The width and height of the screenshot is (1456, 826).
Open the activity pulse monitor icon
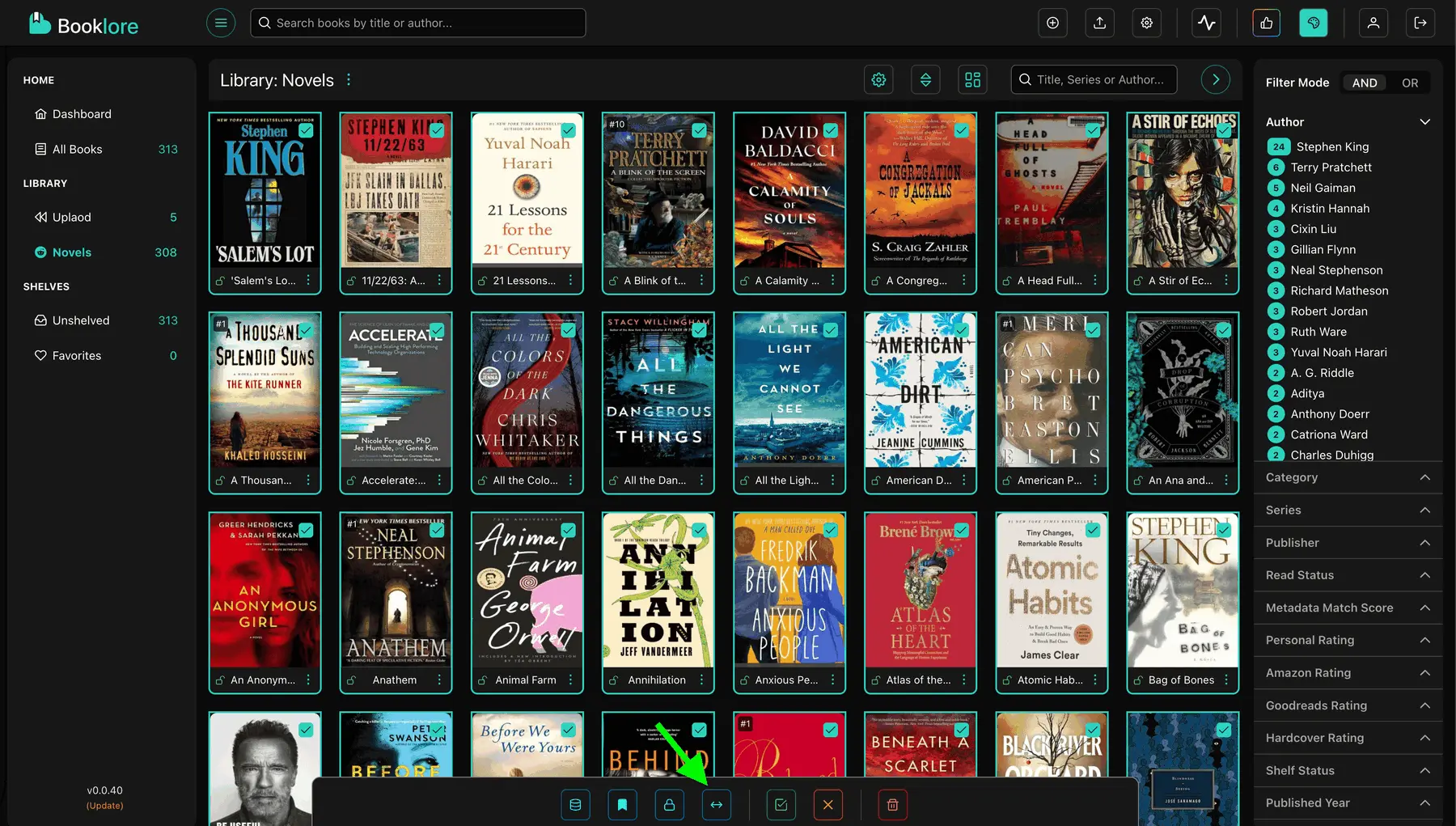pos(1207,23)
